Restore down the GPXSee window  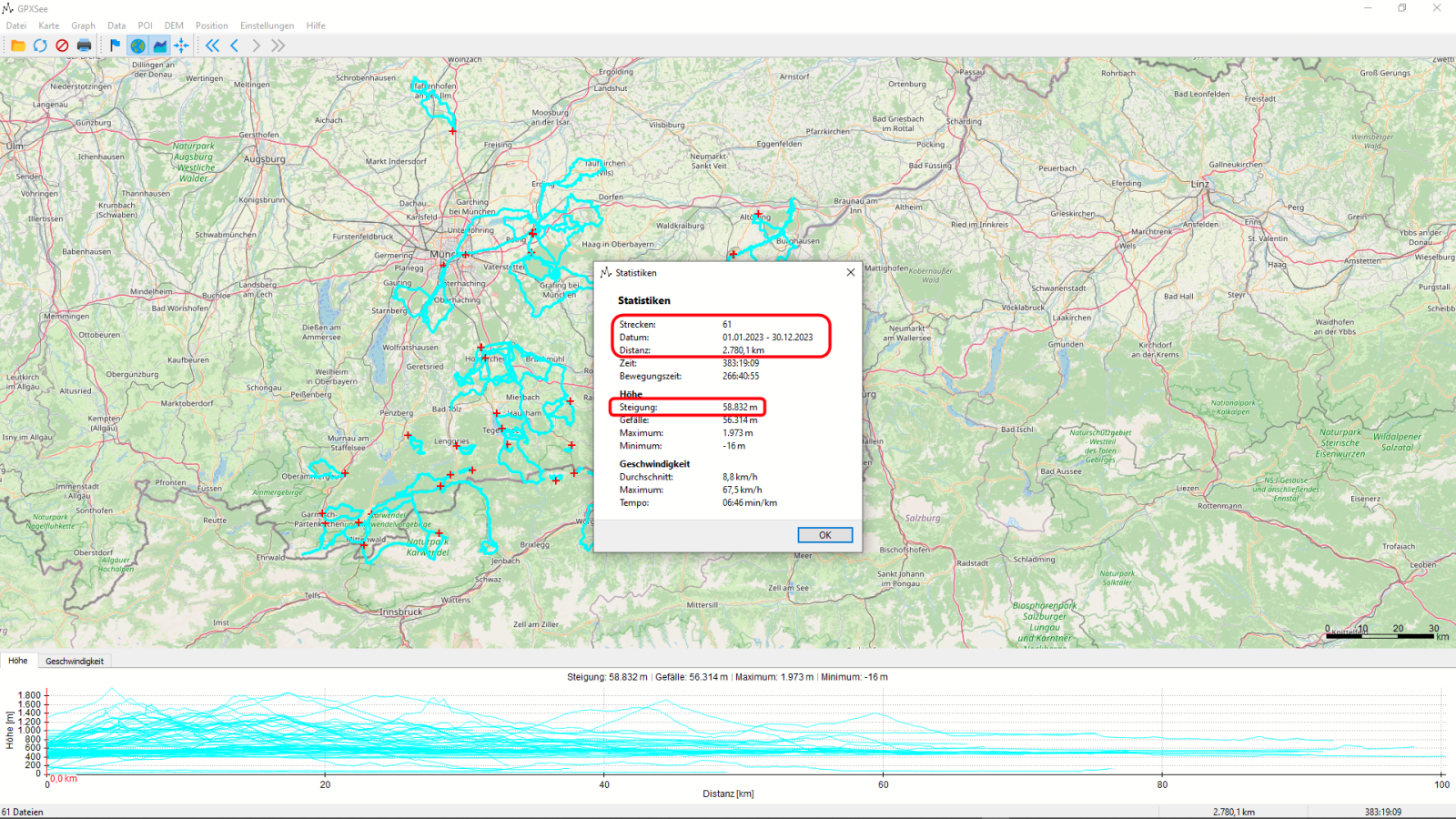click(1402, 8)
